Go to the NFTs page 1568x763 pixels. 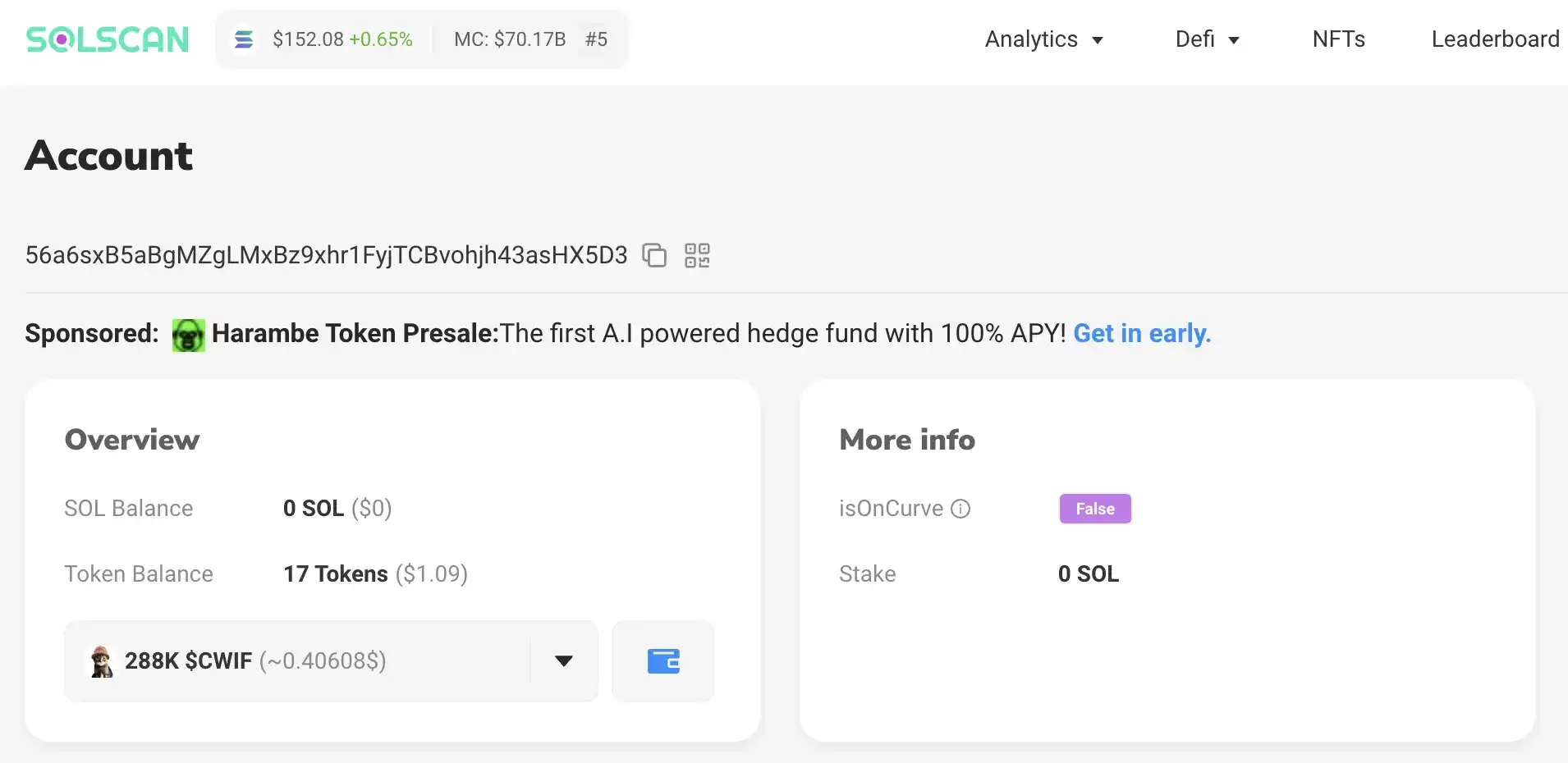point(1338,39)
